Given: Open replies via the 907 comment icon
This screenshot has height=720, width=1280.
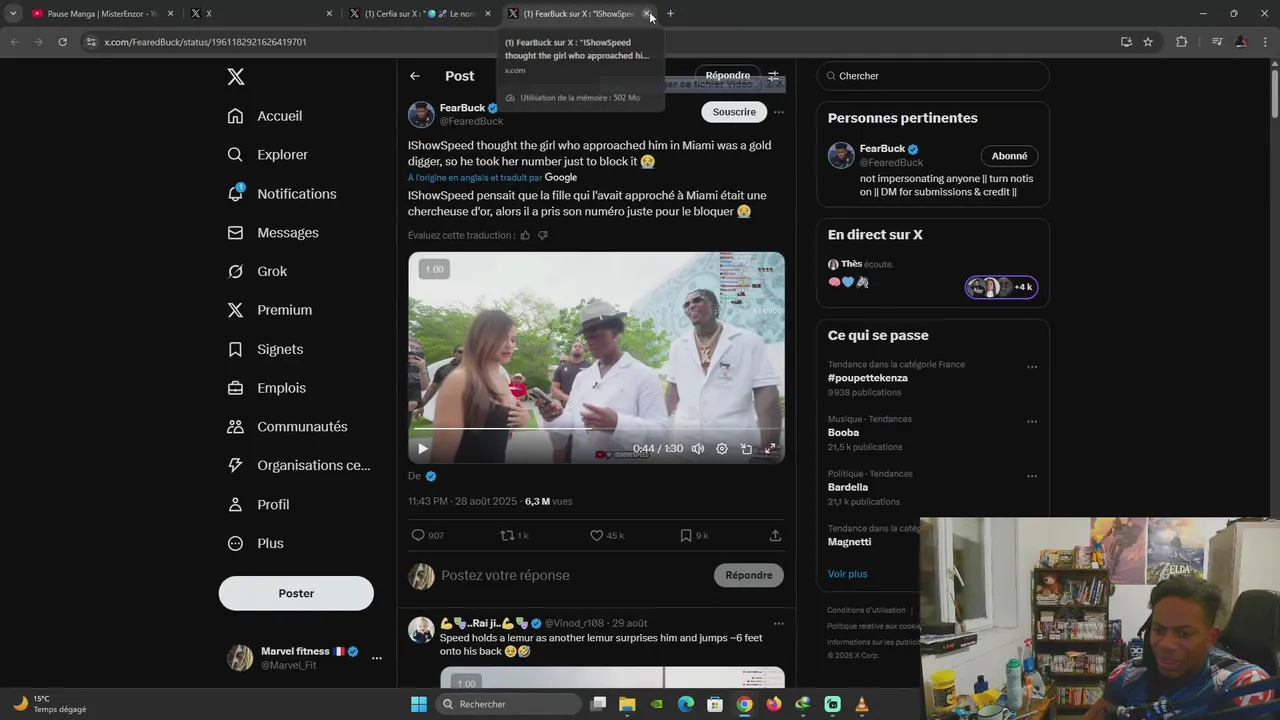Looking at the screenshot, I should (x=427, y=536).
